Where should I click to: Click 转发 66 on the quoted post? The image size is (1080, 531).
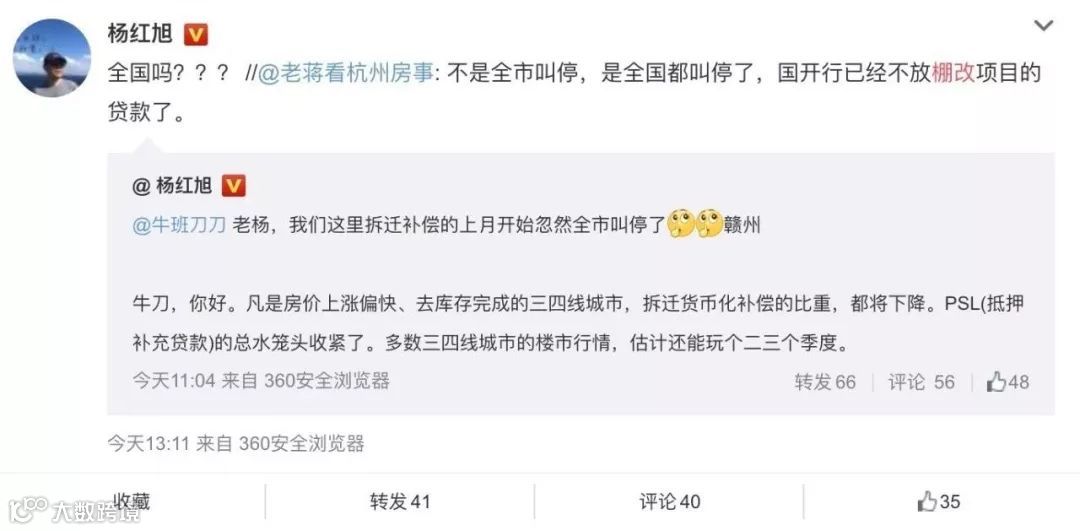[825, 382]
